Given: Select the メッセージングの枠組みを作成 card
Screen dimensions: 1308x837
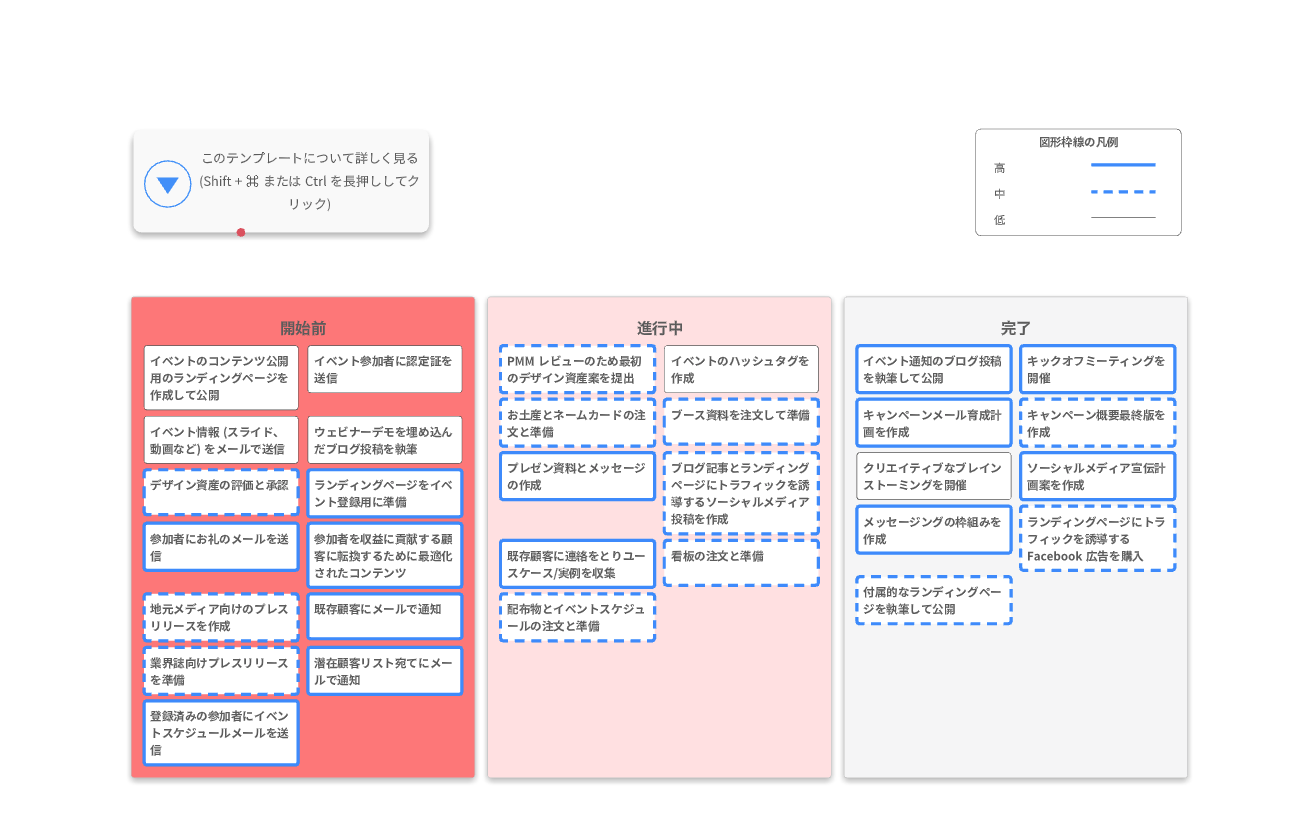Looking at the screenshot, I should (x=934, y=530).
